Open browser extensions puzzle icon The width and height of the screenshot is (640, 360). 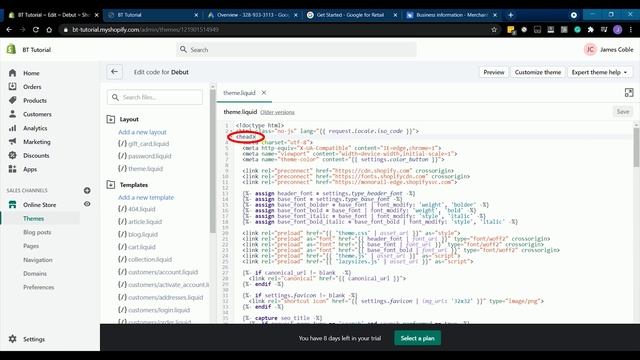590,29
